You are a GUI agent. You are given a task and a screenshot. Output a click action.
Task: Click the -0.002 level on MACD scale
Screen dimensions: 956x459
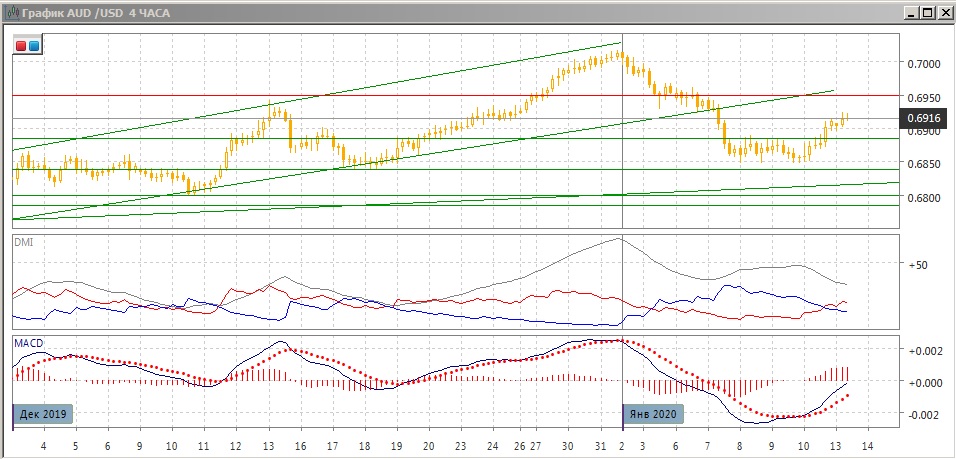point(925,414)
